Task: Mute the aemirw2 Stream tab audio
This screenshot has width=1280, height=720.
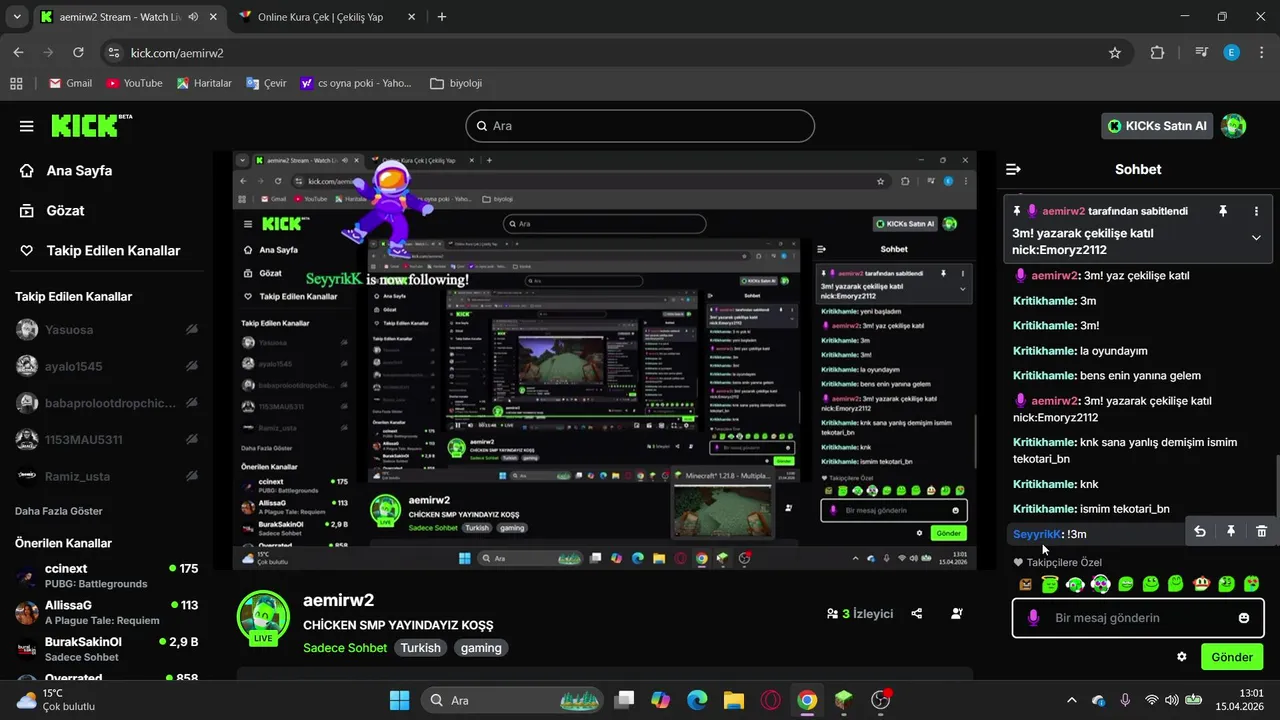Action: pyautogui.click(x=192, y=17)
